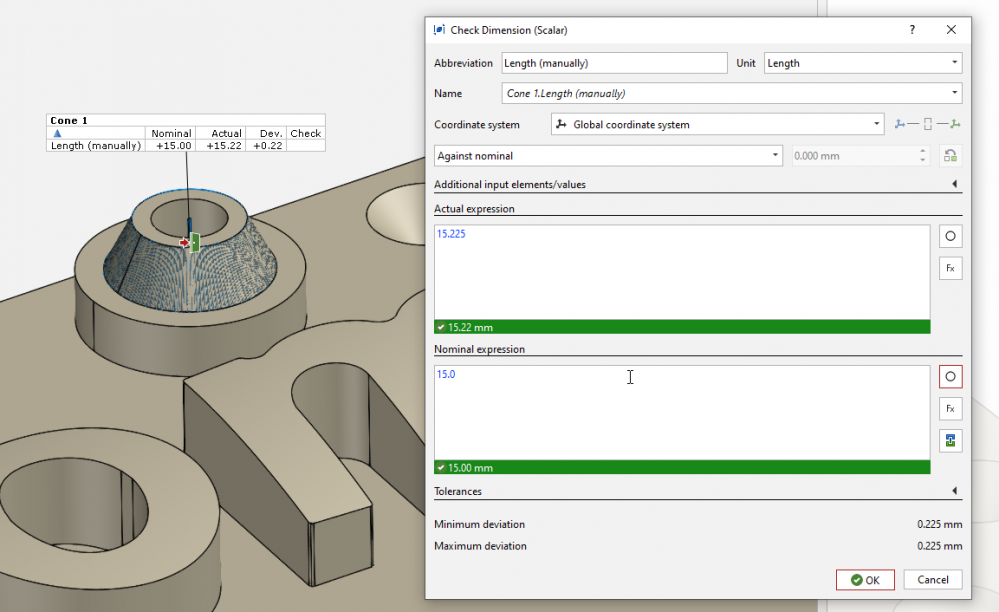Click the Fx button beside Actual expression

click(950, 268)
